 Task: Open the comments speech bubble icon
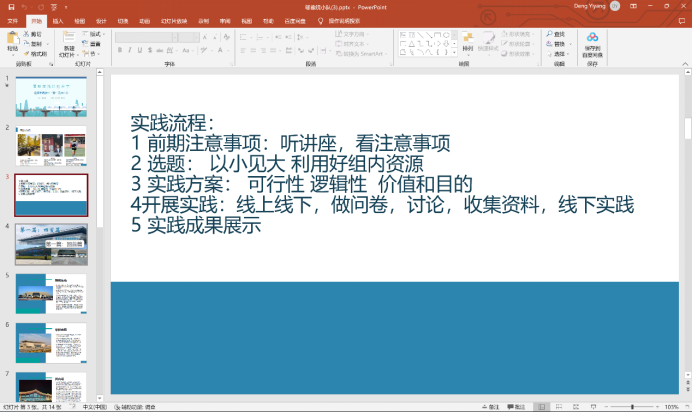point(682,21)
